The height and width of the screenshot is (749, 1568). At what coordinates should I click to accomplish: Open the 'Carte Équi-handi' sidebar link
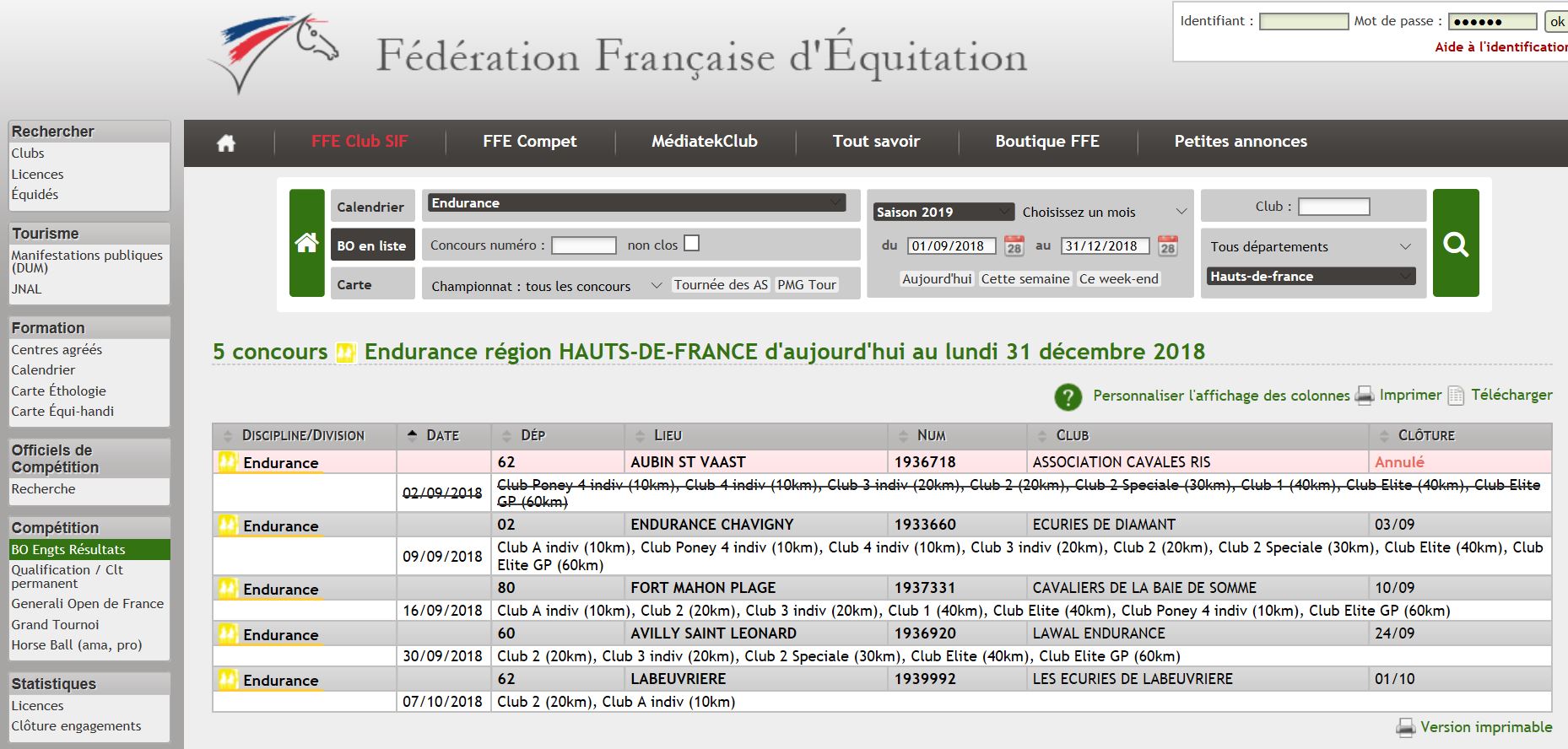click(x=62, y=411)
